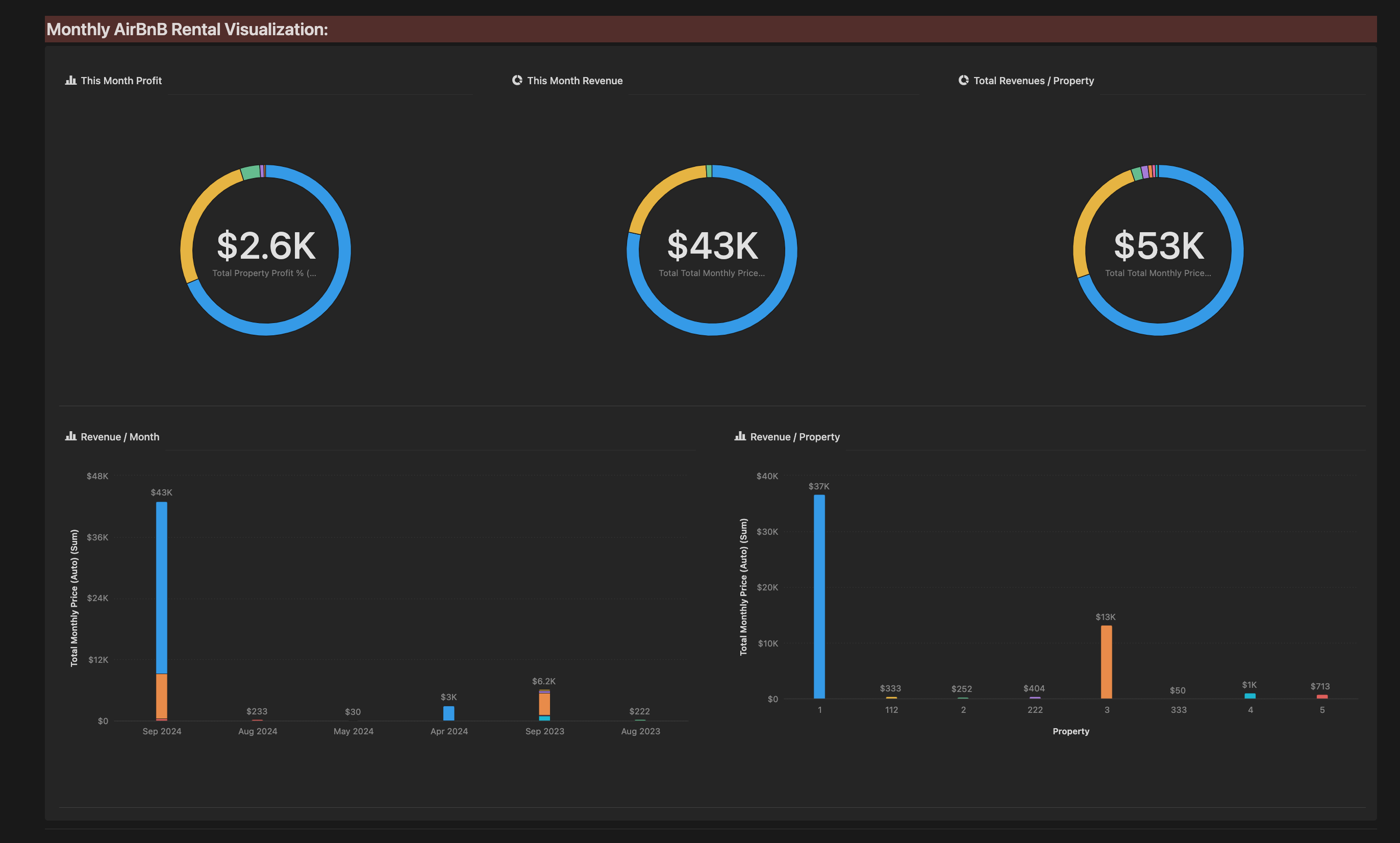This screenshot has height=843, width=1400.
Task: Click the Sep 2024 axis label
Action: coord(162,731)
